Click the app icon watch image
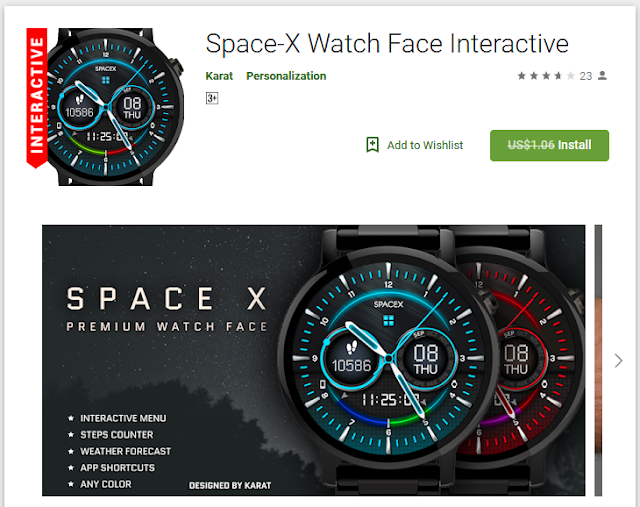 click(x=116, y=107)
